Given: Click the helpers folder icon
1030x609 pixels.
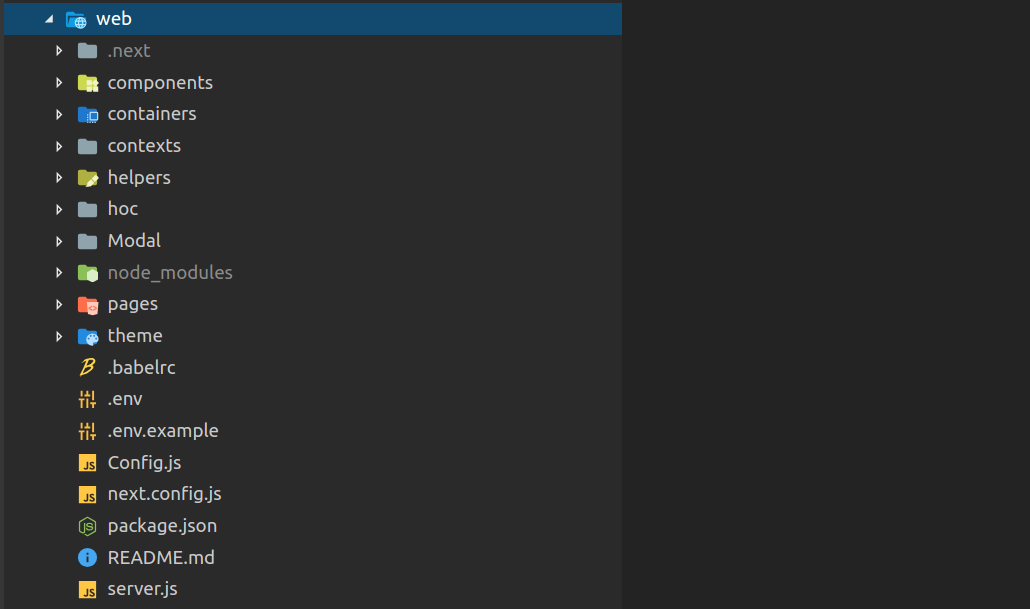Looking at the screenshot, I should (88, 178).
